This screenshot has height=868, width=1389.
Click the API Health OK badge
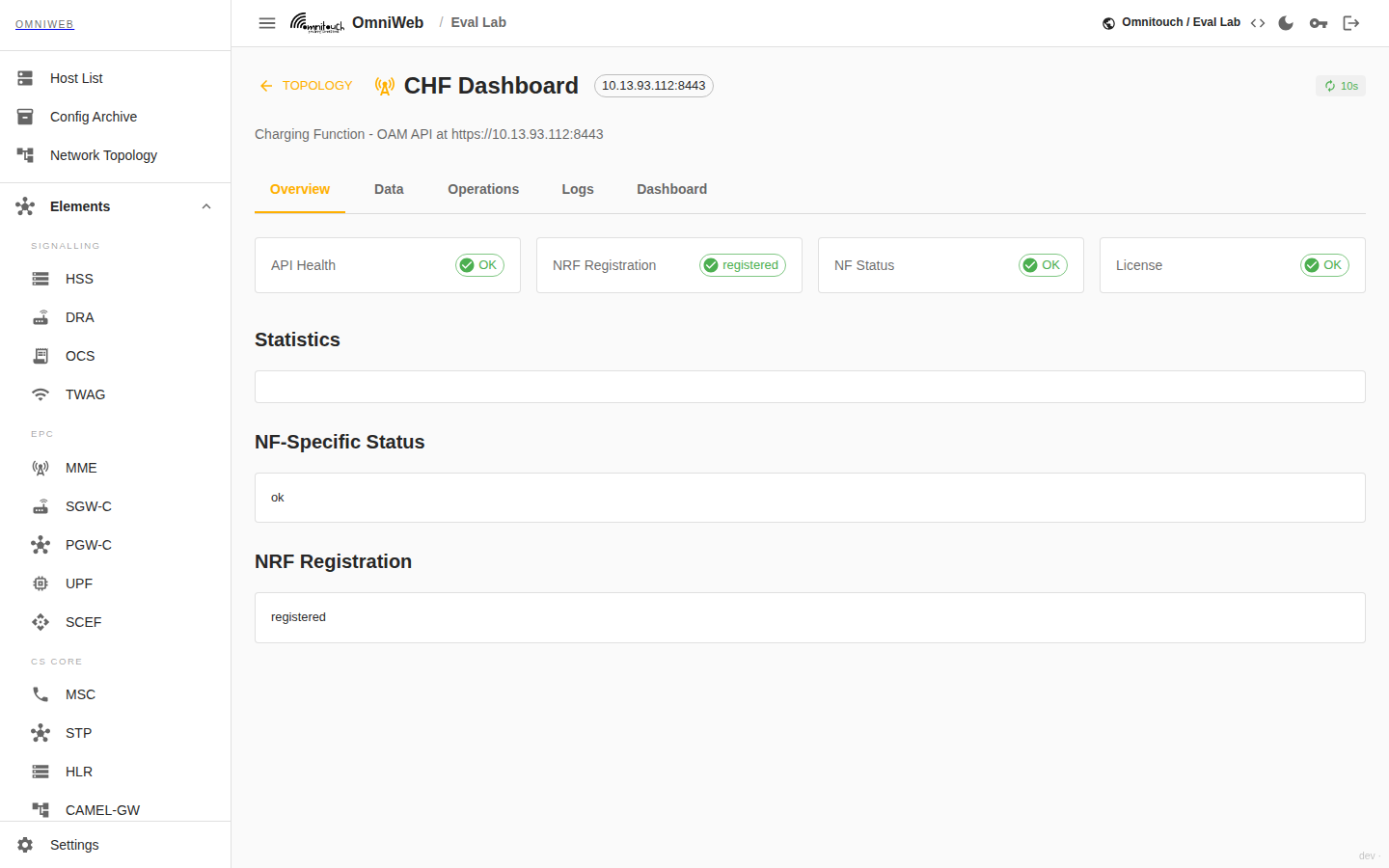pyautogui.click(x=479, y=265)
